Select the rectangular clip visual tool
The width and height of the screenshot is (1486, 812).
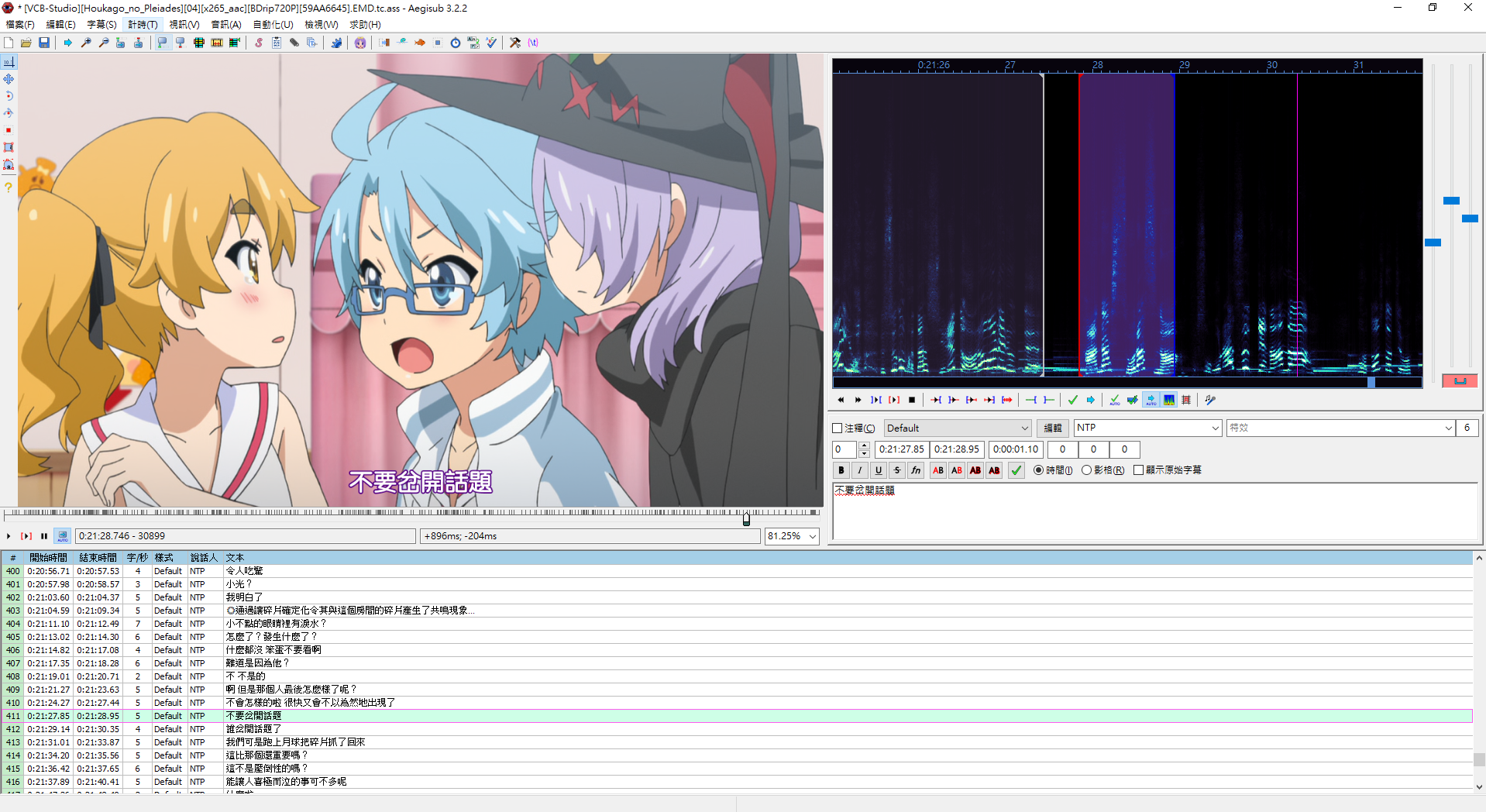coord(9,147)
